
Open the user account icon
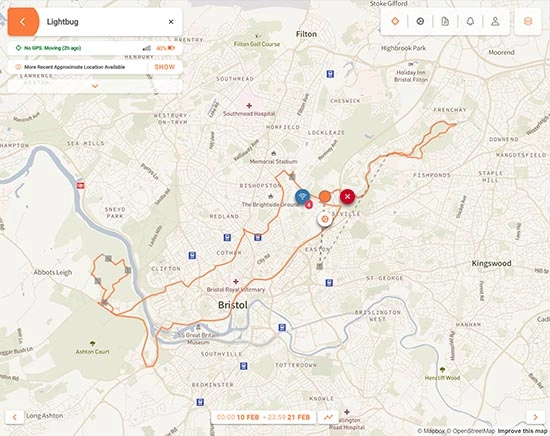[x=495, y=21]
